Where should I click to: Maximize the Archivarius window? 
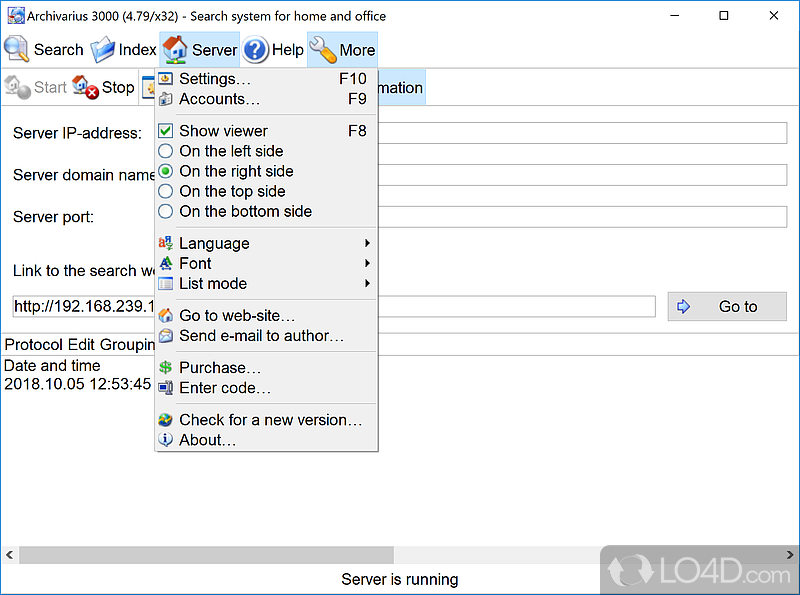723,16
